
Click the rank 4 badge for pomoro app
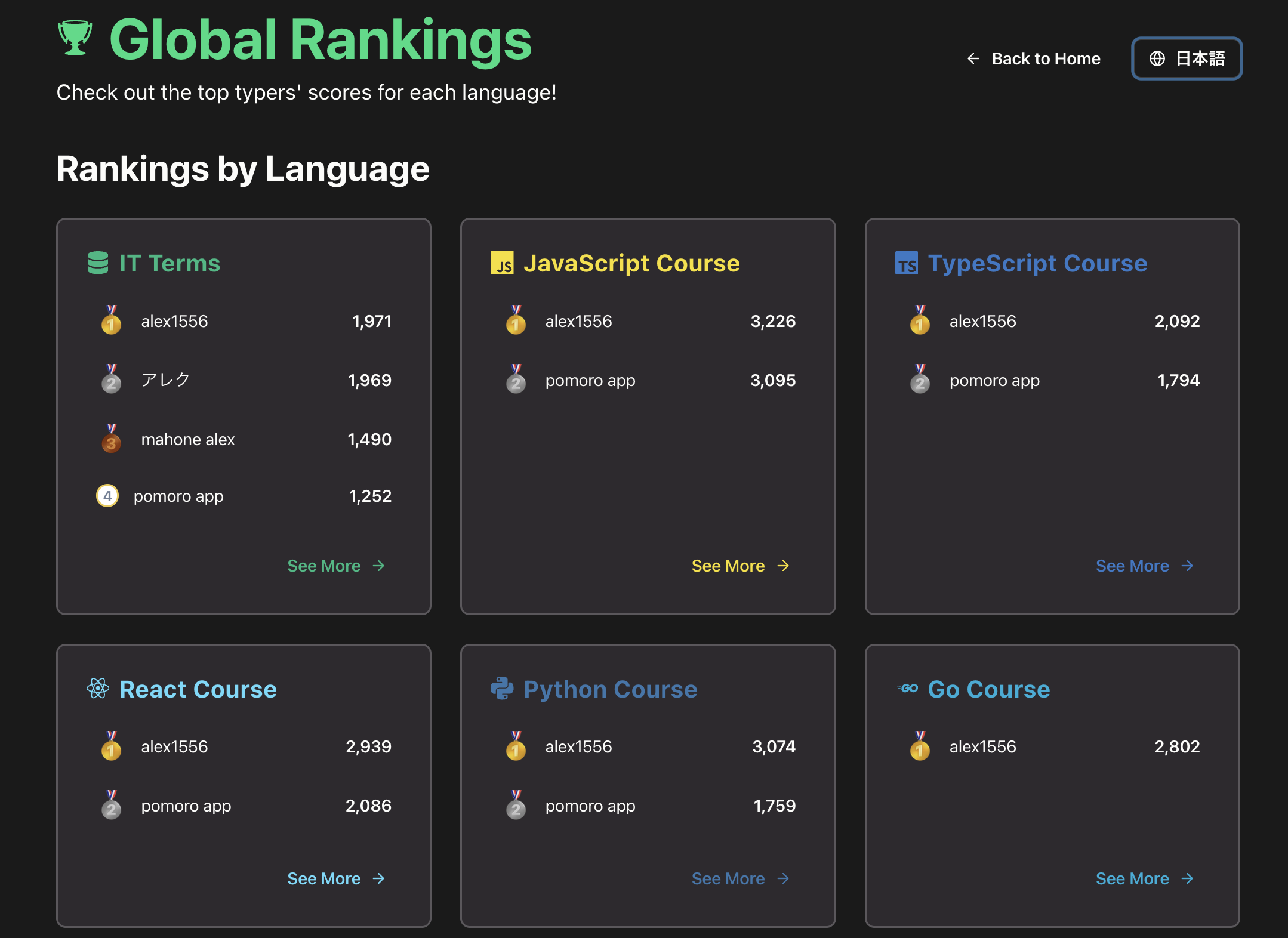(x=107, y=496)
